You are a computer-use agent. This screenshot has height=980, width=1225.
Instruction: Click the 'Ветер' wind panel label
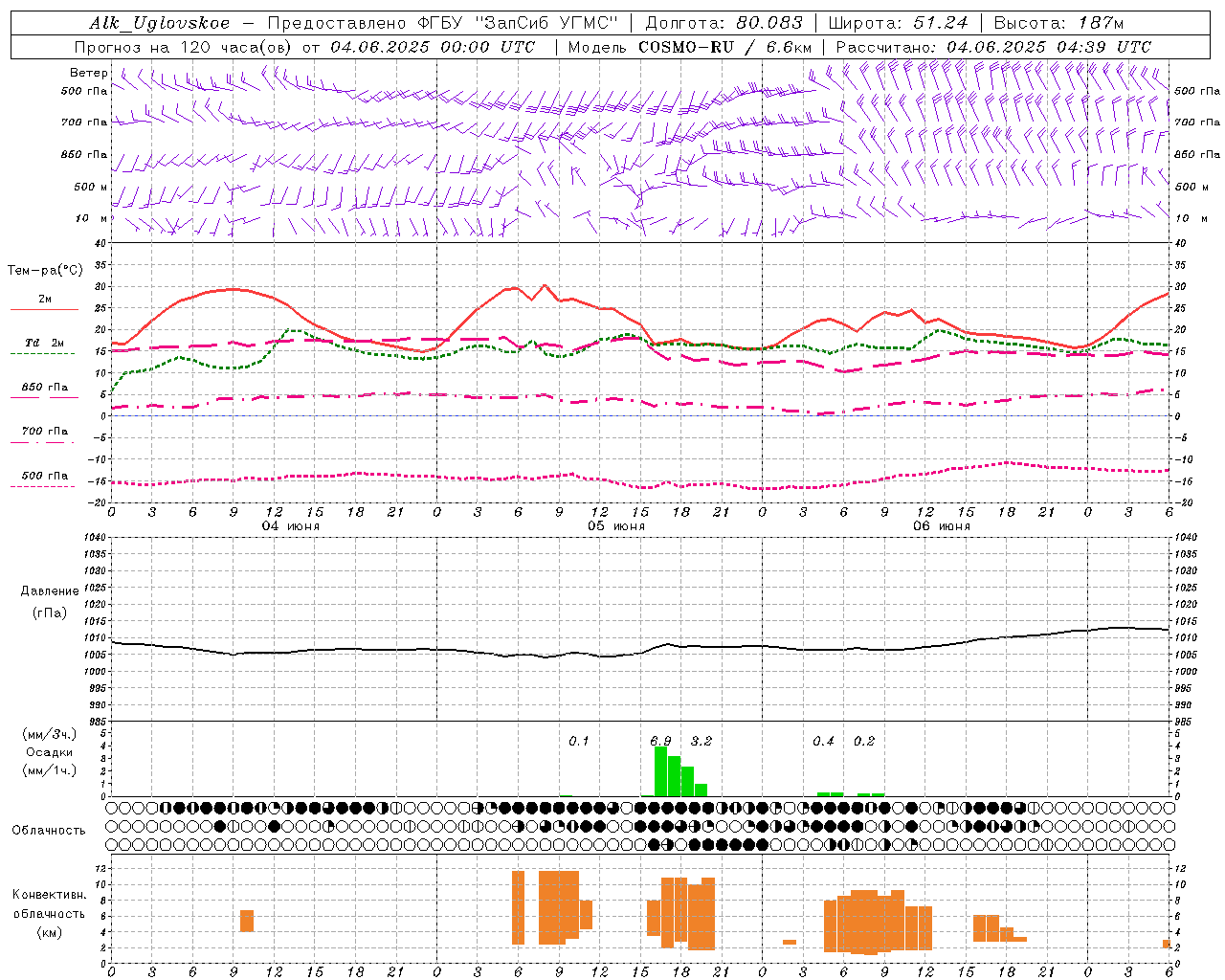89,73
